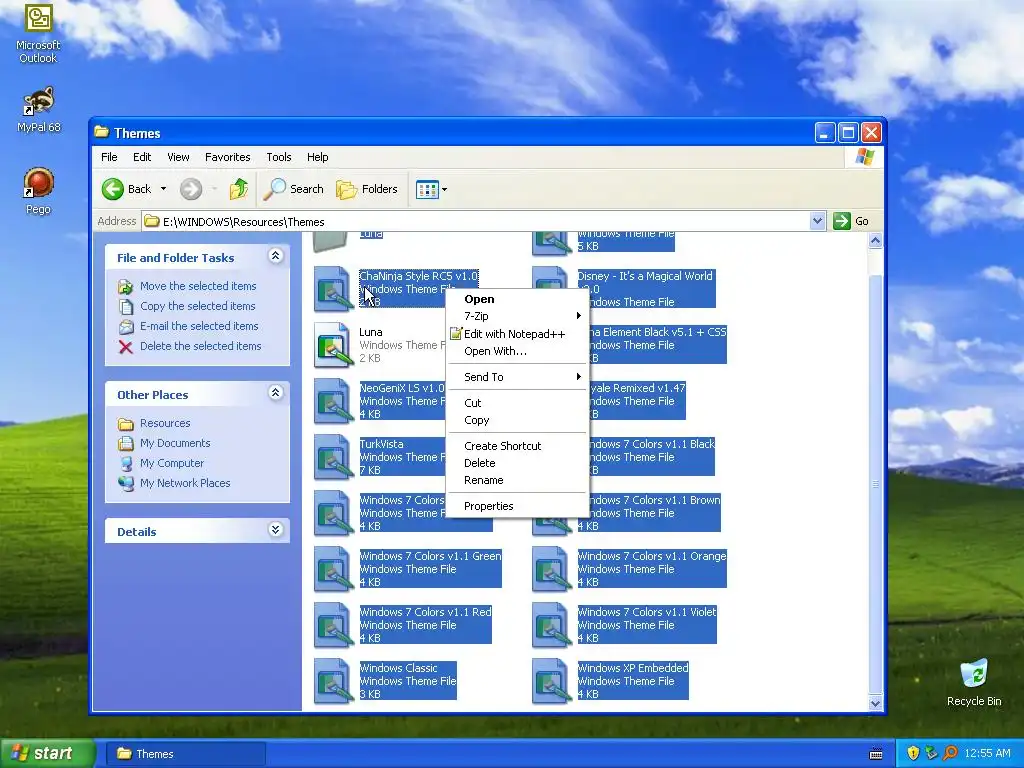Select Windows 7 Colors v1.1 Red icon
The image size is (1024, 768).
coord(334,625)
